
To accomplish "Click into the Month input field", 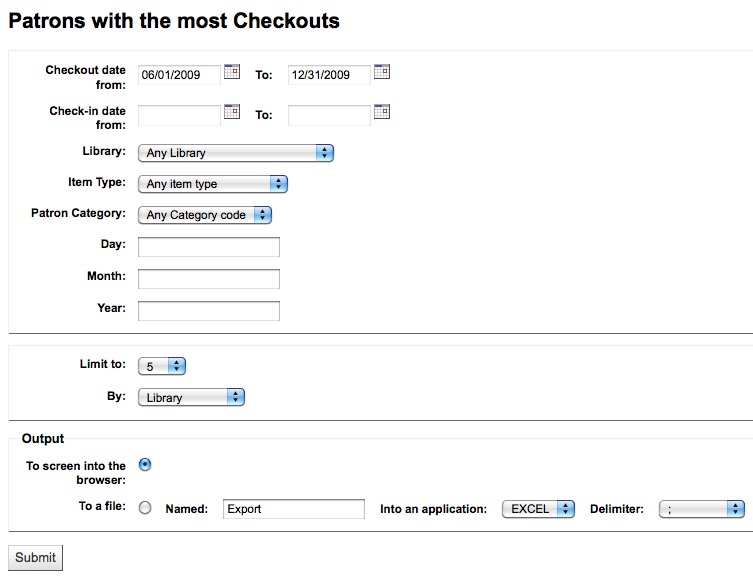I will click(208, 279).
